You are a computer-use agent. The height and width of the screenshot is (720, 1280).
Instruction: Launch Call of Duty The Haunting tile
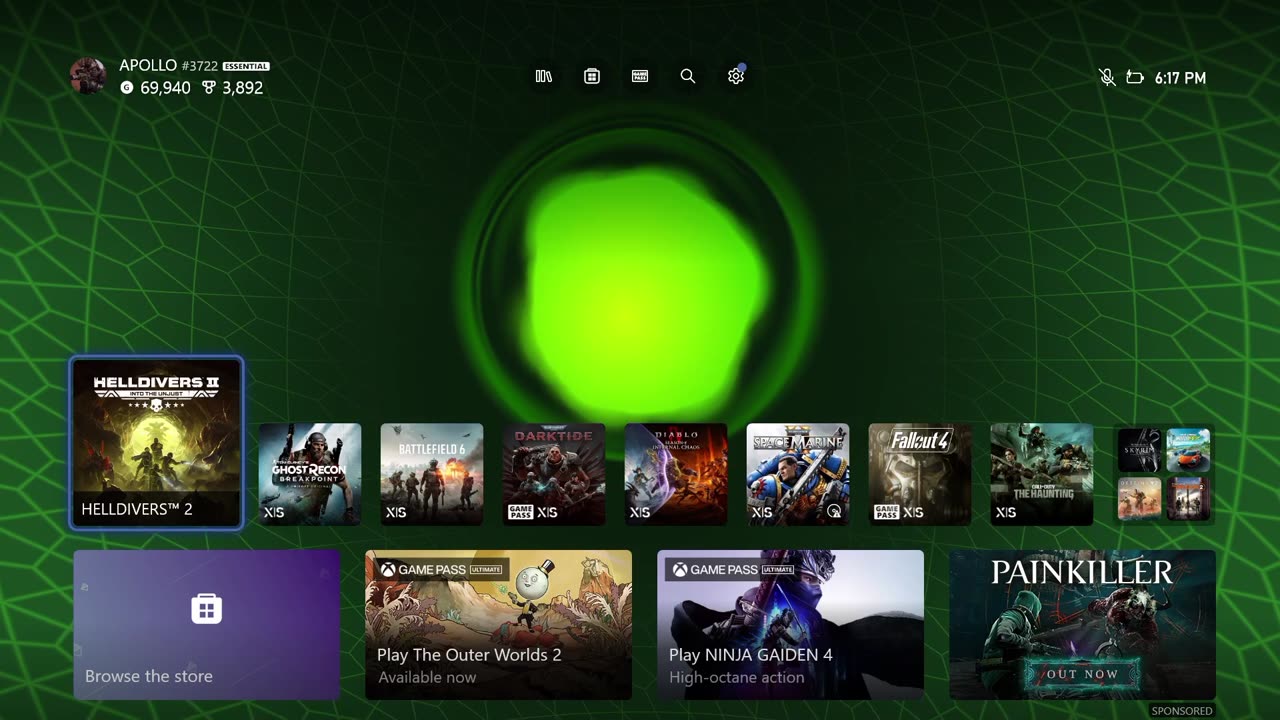(1042, 474)
